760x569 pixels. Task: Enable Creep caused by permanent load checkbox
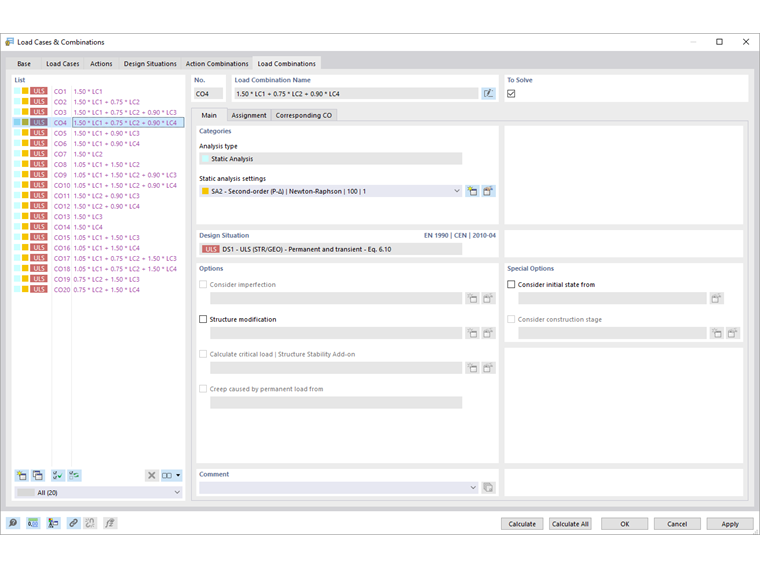(203, 389)
